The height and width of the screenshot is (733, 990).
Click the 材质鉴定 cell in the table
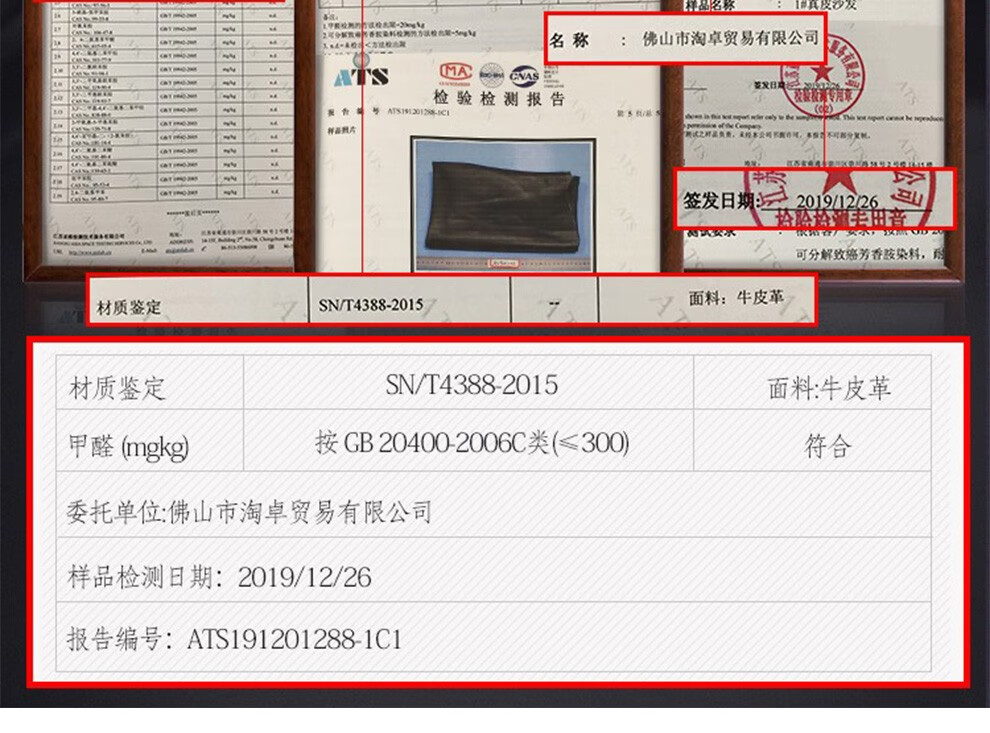[x=150, y=383]
